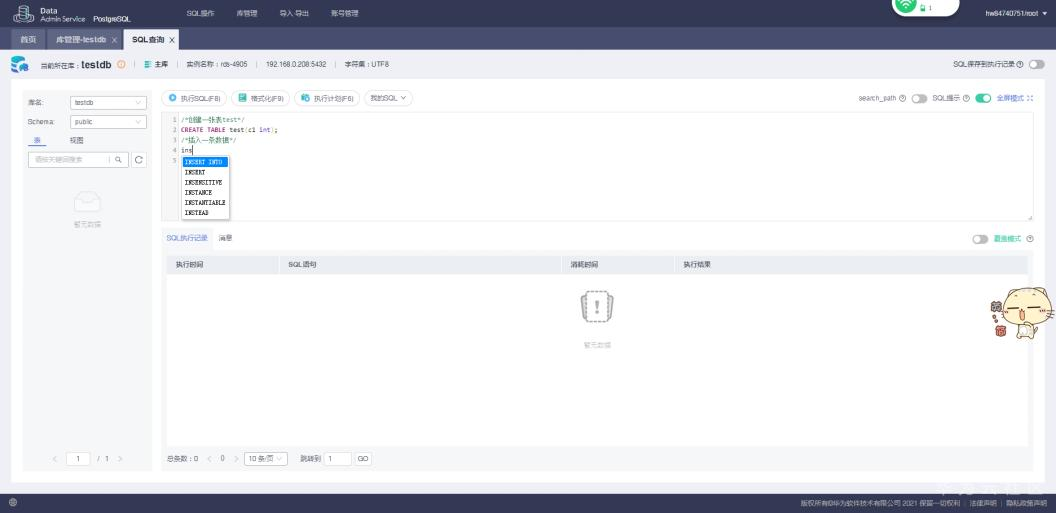
Task: Click 法律声明 link in footer
Action: click(x=983, y=503)
